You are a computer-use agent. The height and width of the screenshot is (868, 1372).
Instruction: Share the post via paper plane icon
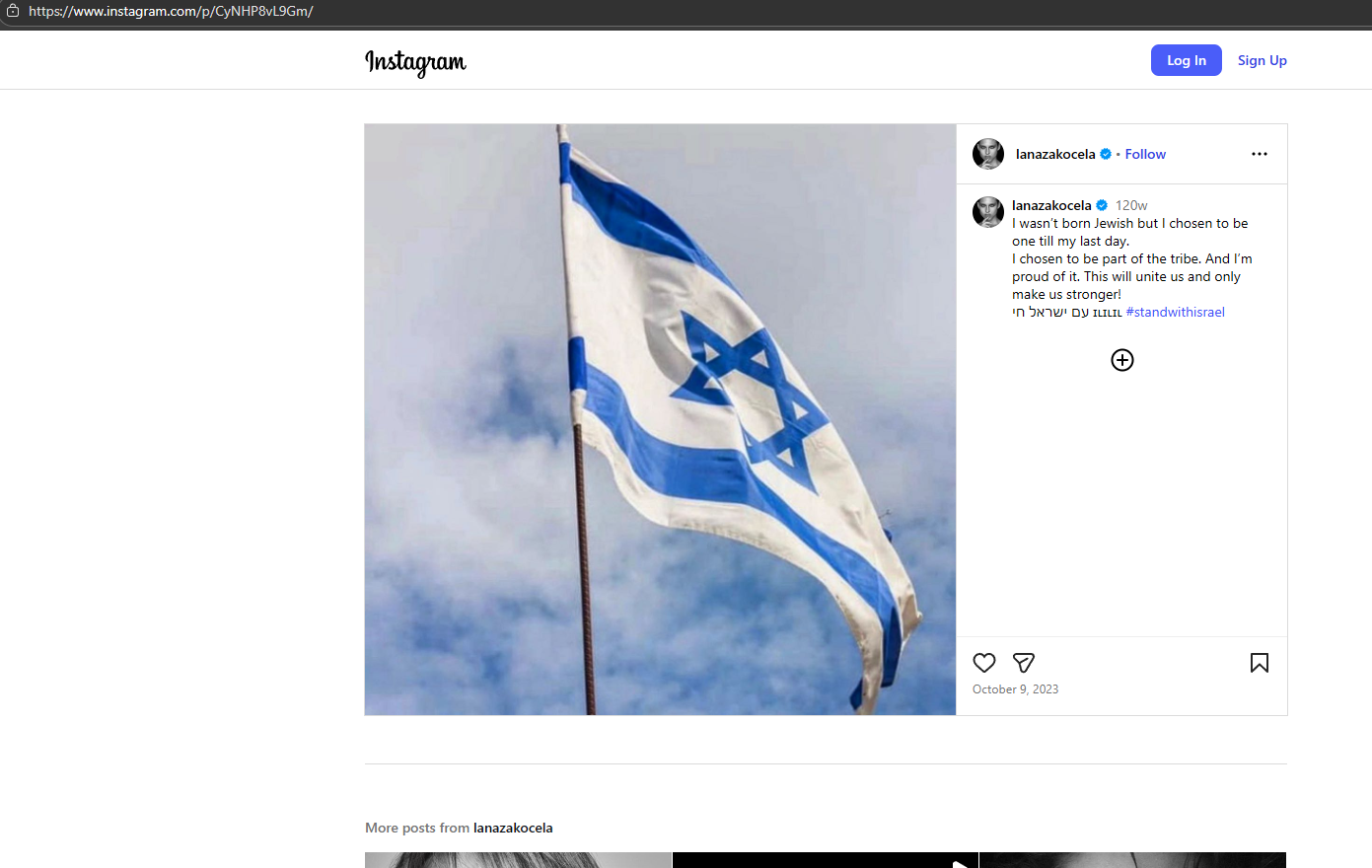(1024, 663)
